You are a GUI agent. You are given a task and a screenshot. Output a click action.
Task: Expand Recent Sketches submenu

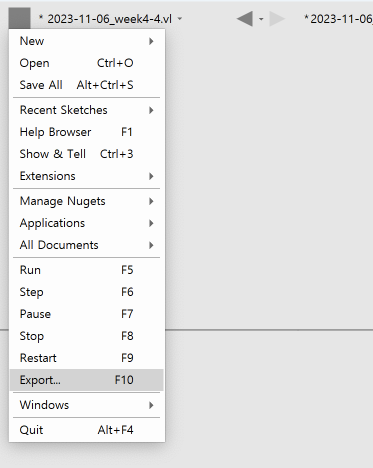(x=87, y=110)
